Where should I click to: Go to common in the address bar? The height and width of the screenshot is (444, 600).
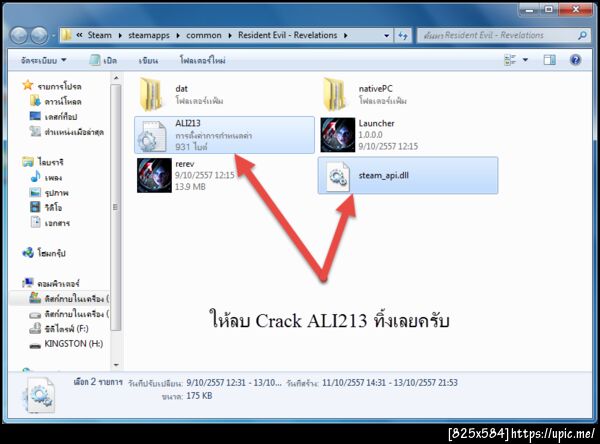[x=204, y=35]
